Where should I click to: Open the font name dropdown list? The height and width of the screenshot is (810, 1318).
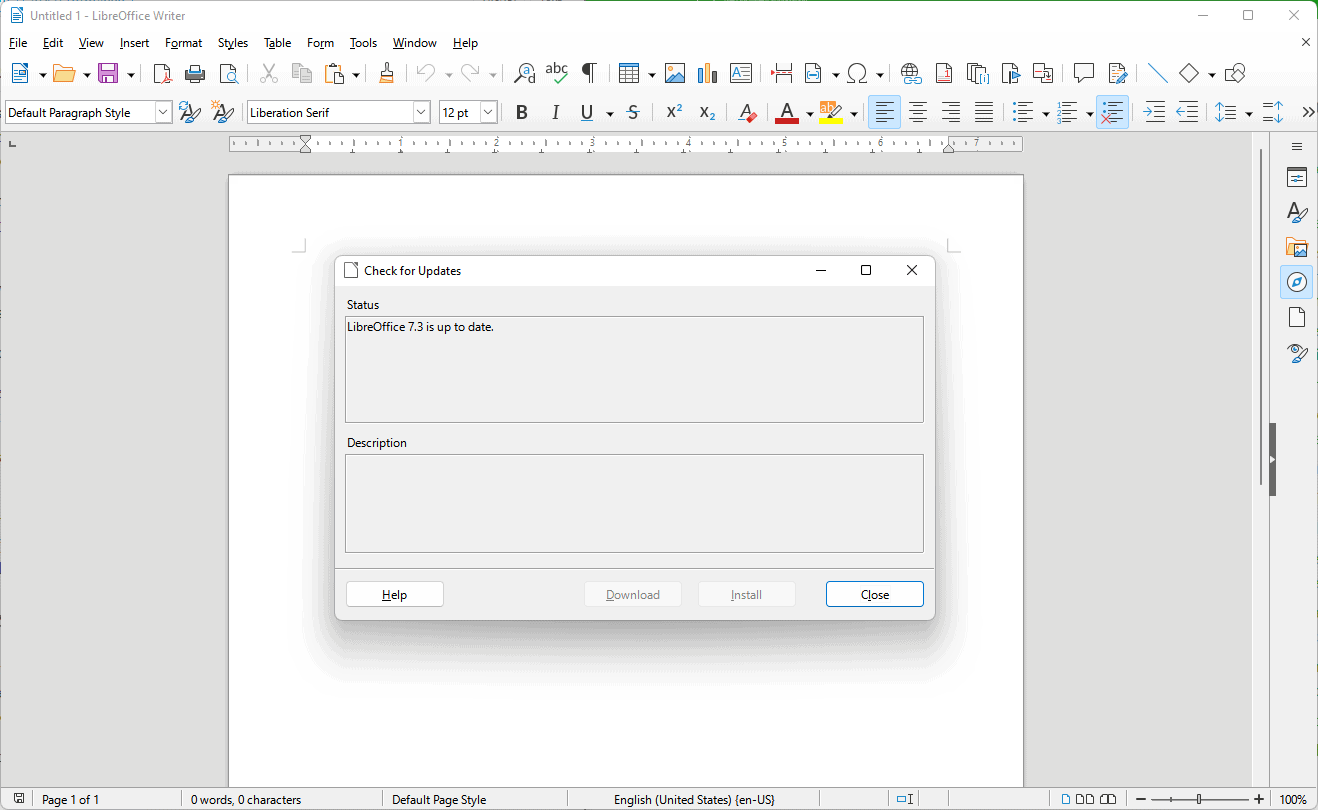[421, 113]
